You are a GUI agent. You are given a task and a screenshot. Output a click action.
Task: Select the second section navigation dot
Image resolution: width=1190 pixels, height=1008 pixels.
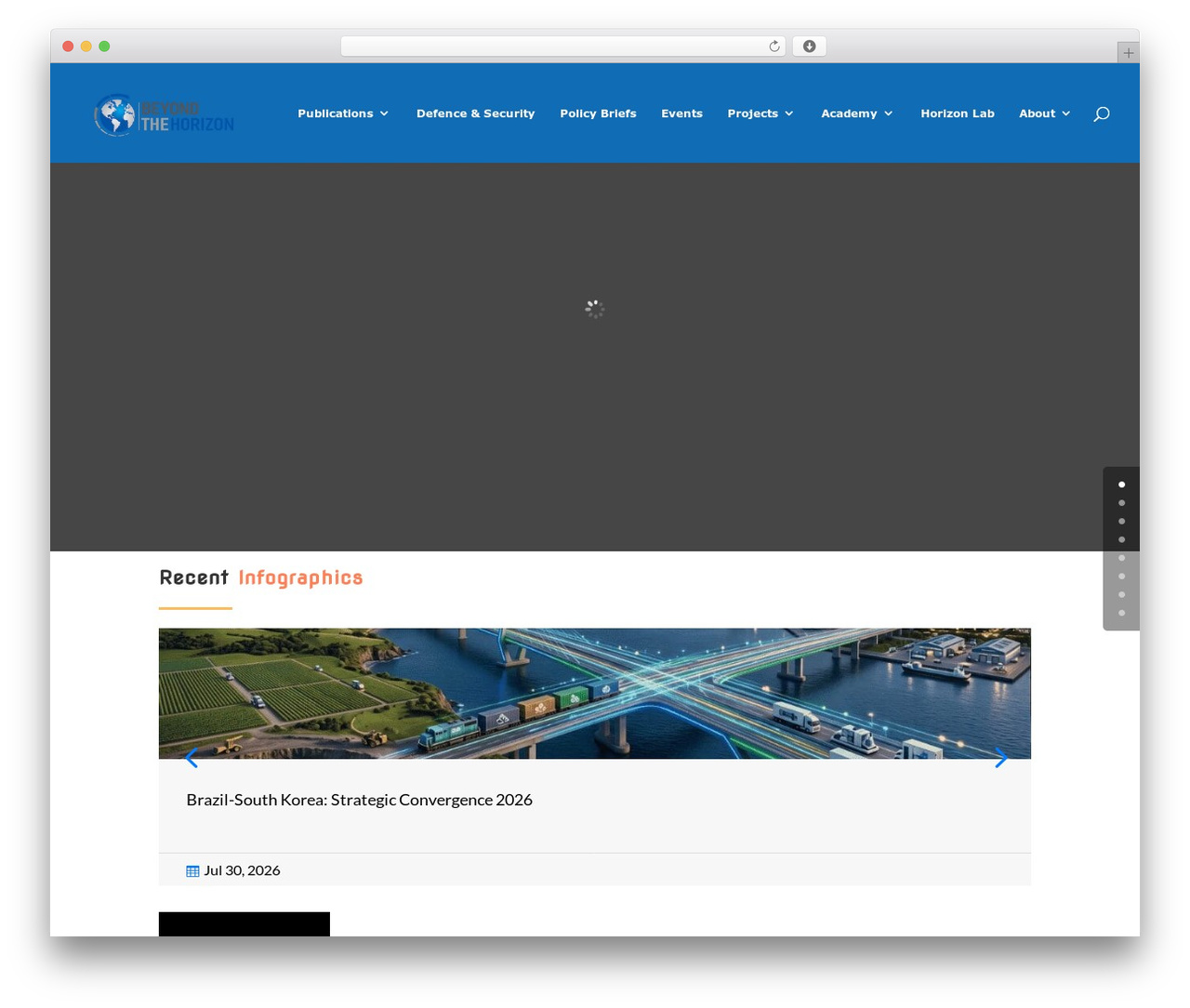click(1121, 503)
